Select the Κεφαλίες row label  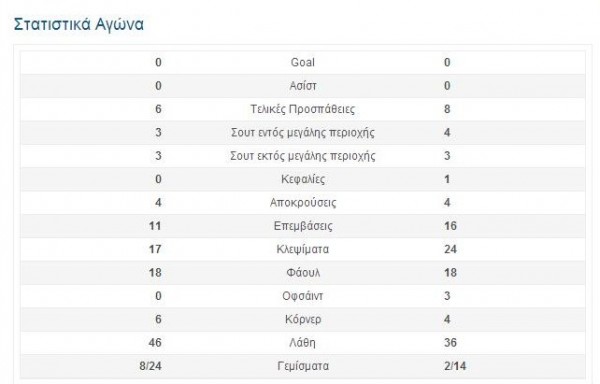303,179
